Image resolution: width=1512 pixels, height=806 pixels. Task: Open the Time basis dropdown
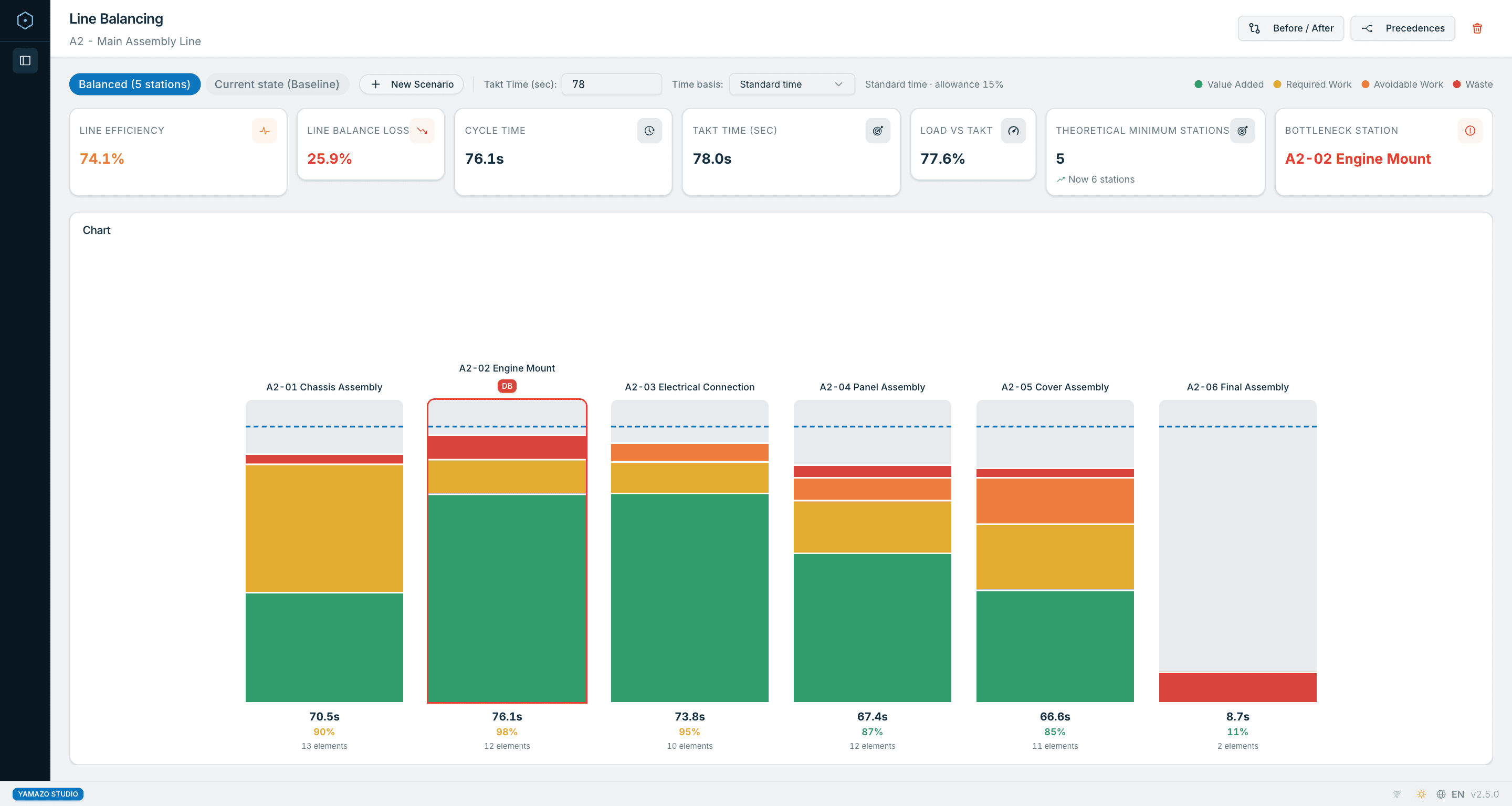pyautogui.click(x=791, y=84)
